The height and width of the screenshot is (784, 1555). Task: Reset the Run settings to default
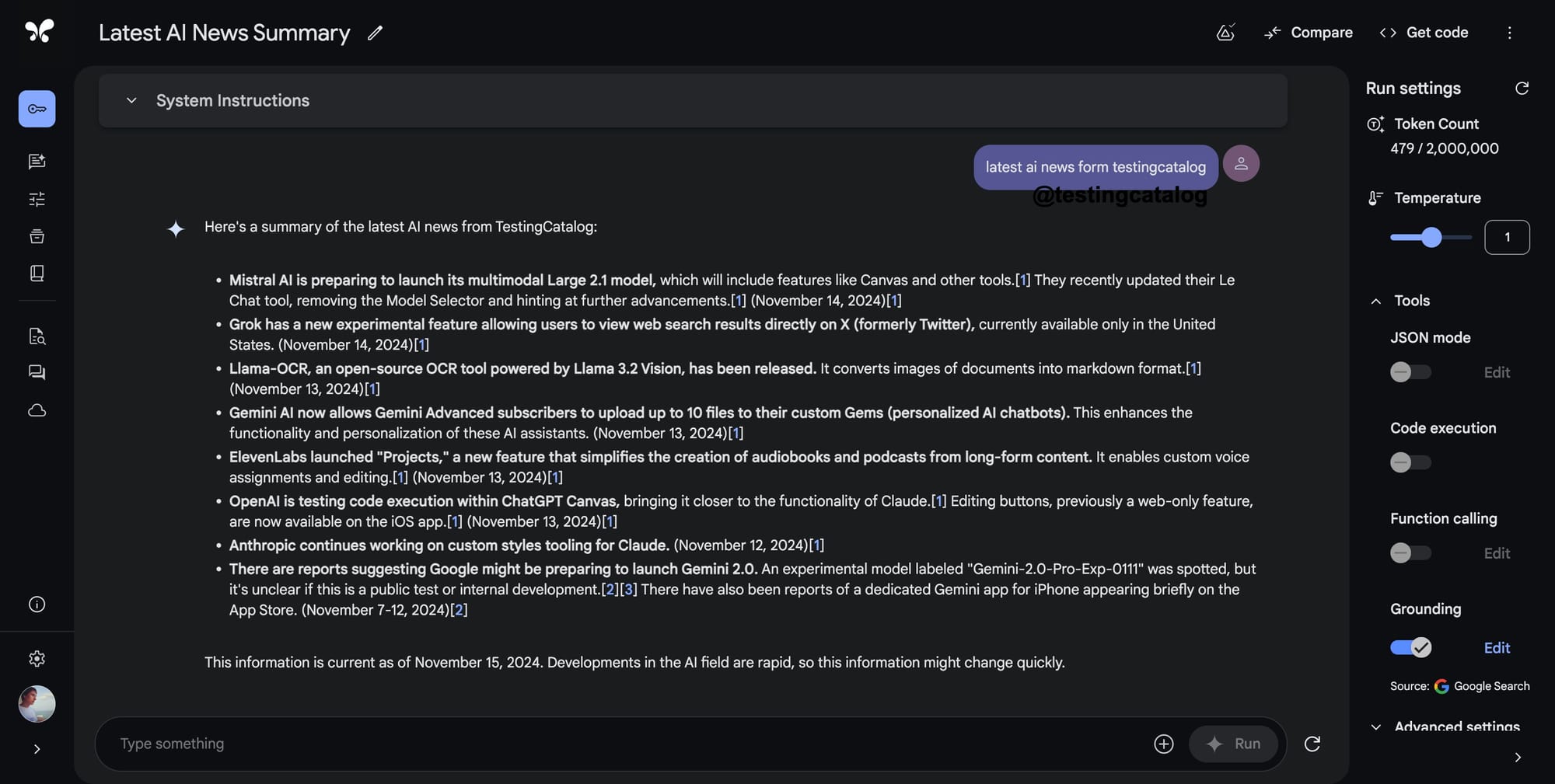[x=1522, y=89]
